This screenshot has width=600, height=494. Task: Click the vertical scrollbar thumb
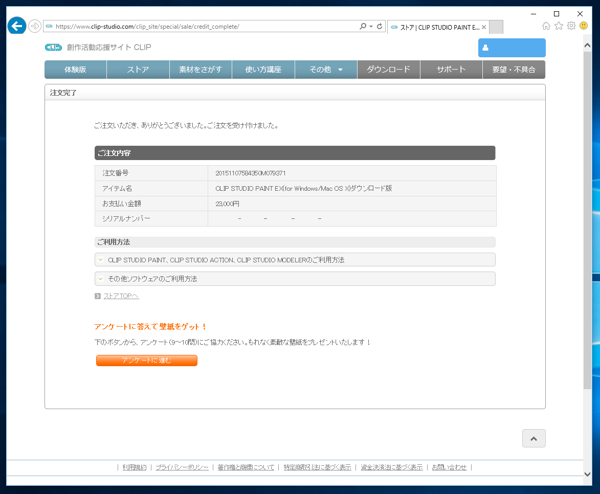click(x=587, y=220)
